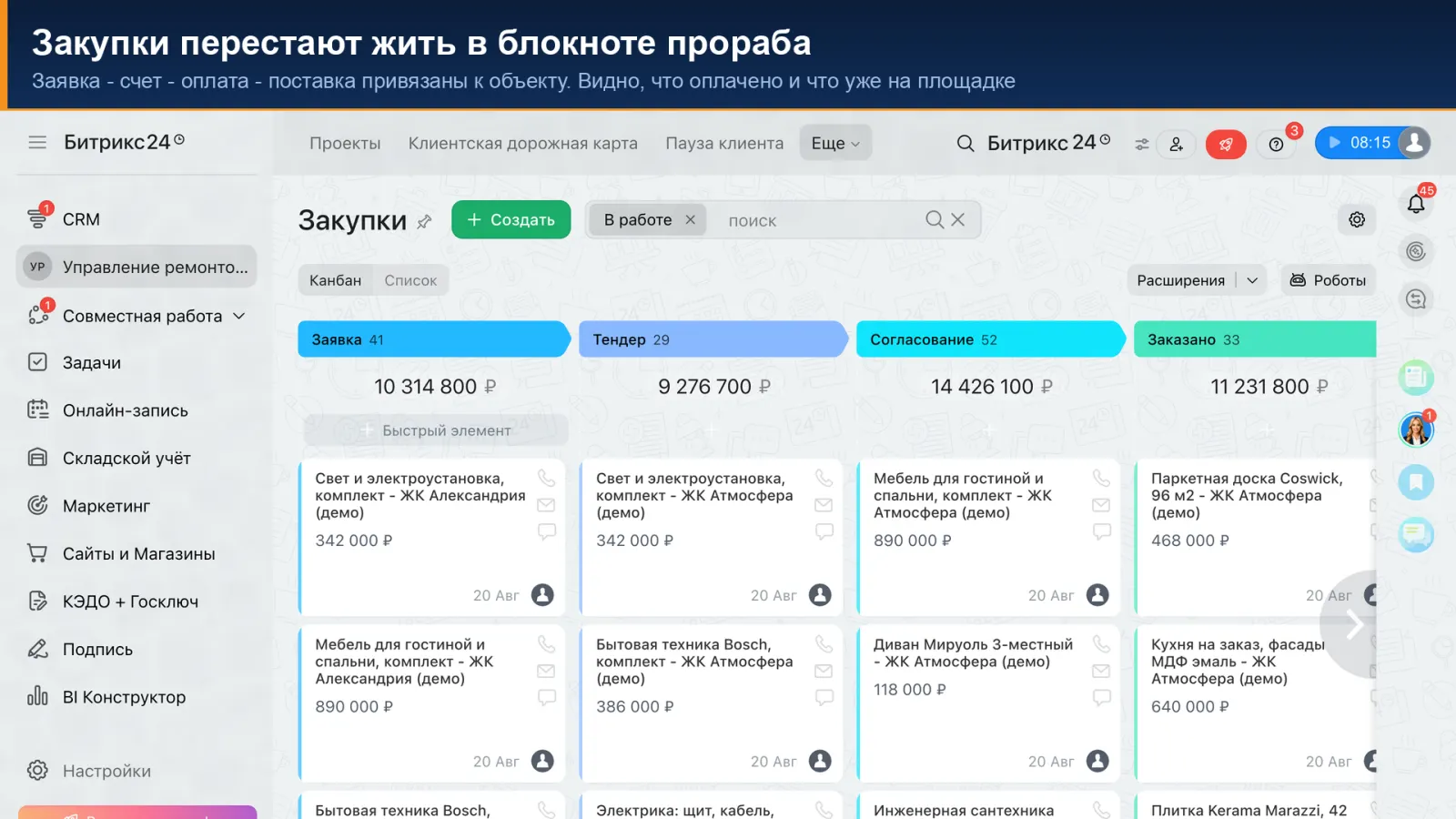
Task: Click the green Создать button
Action: pos(511,219)
